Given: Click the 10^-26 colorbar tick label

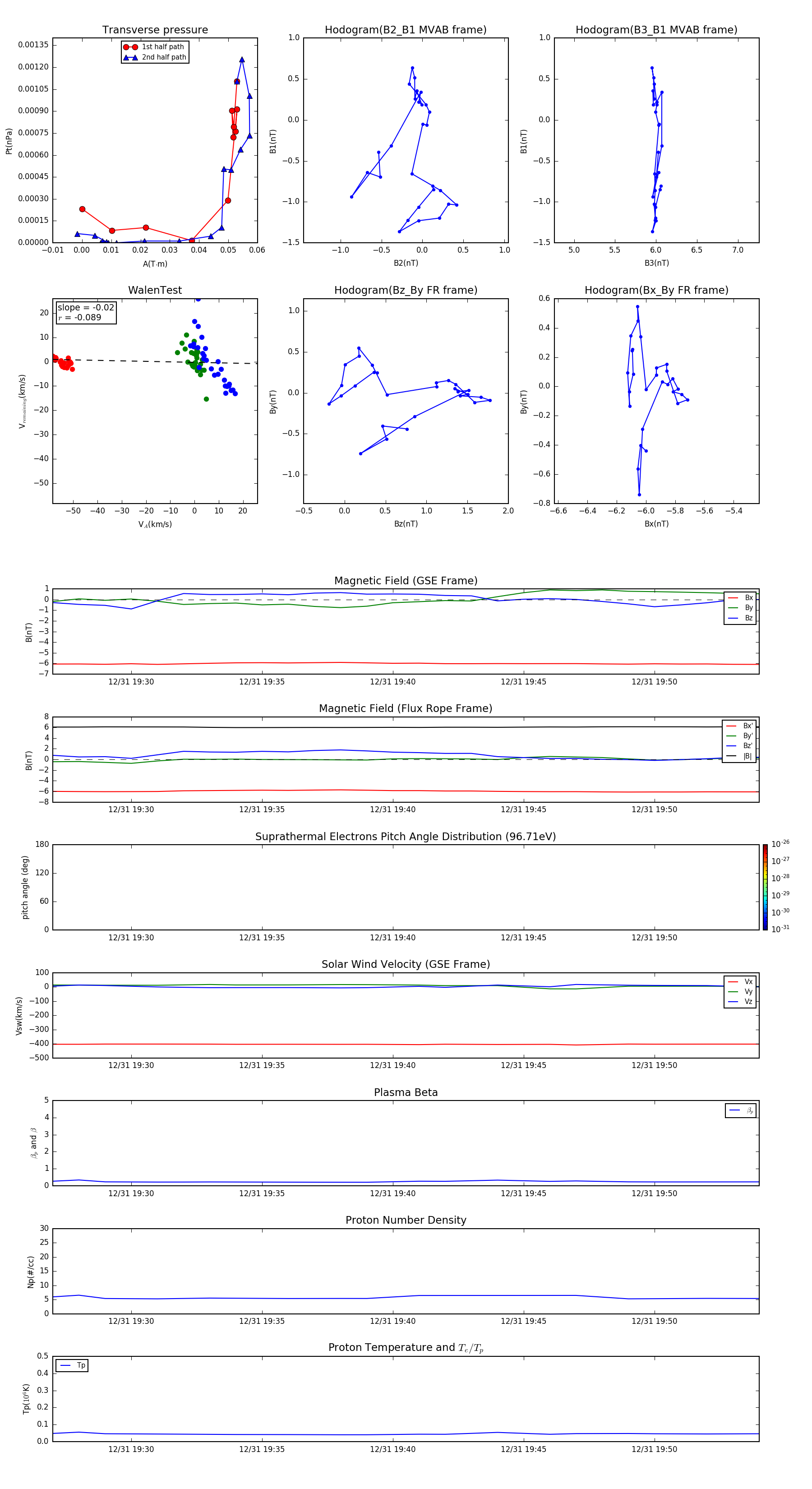Looking at the screenshot, I should (781, 844).
